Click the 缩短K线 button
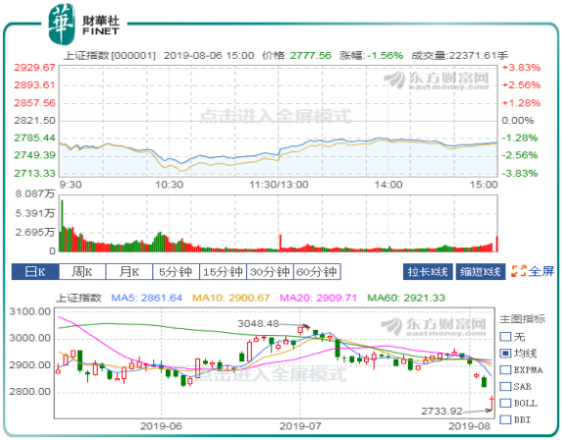This screenshot has width=562, height=440. [x=480, y=272]
